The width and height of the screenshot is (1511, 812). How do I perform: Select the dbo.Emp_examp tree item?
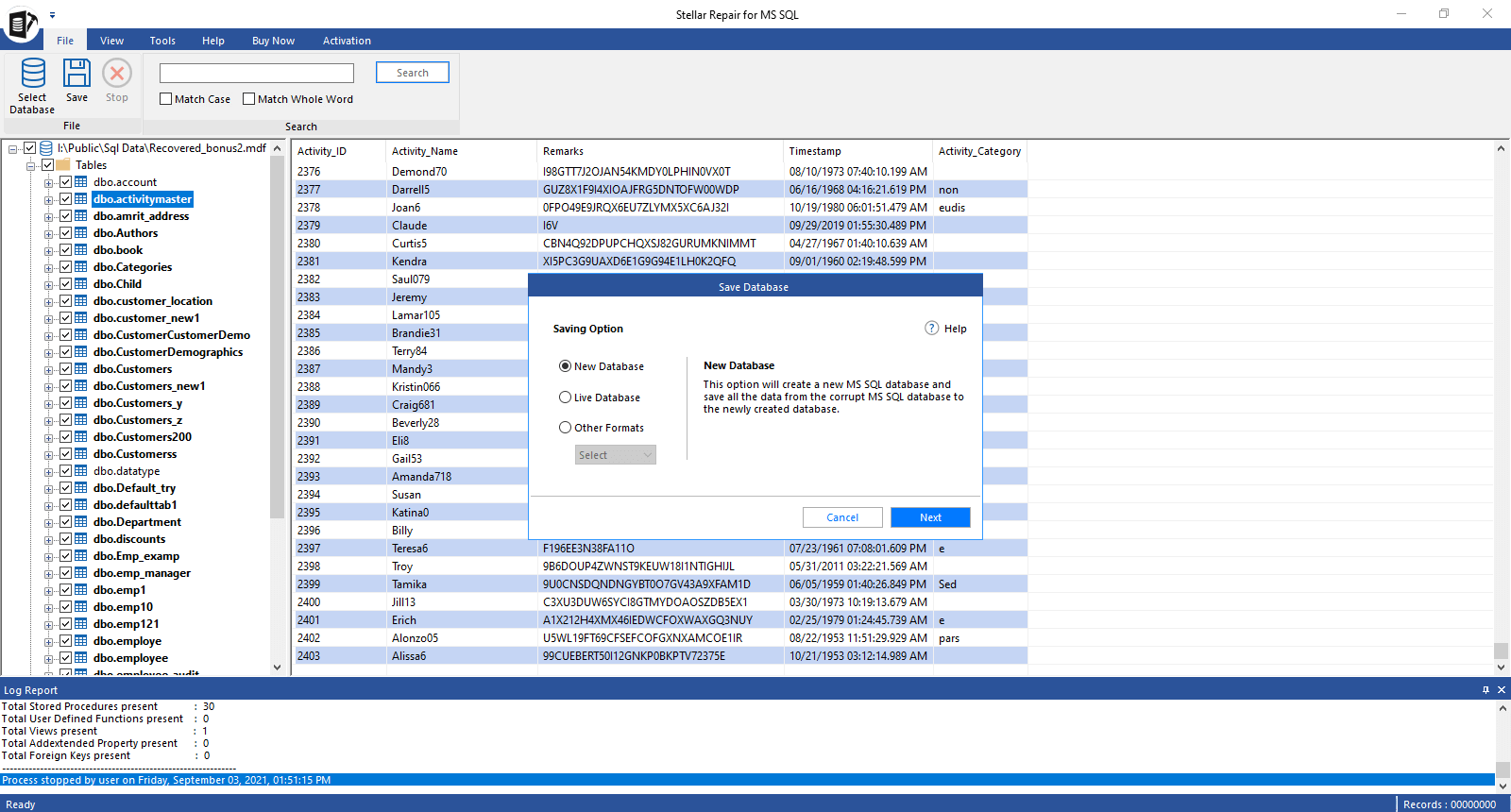[136, 556]
